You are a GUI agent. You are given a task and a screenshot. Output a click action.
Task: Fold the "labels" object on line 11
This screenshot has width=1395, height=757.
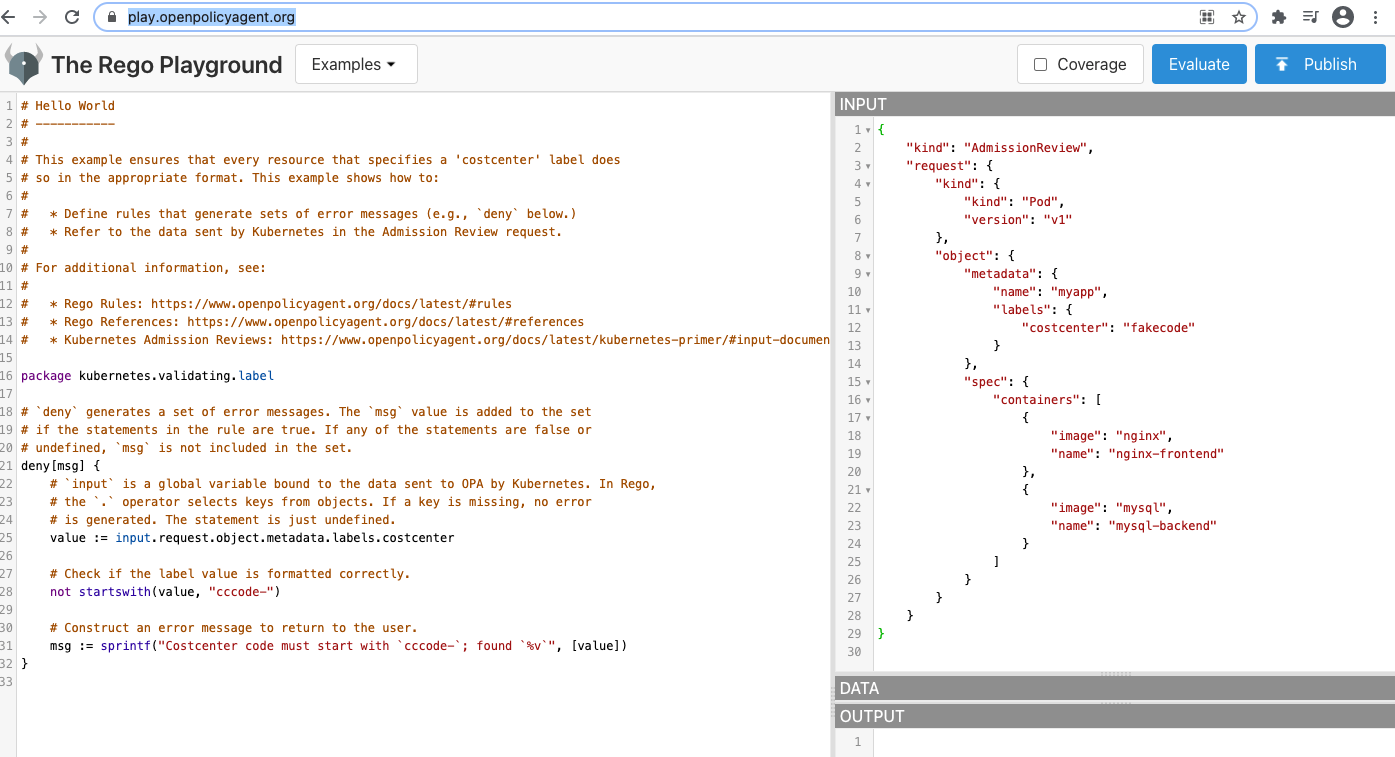pos(868,310)
